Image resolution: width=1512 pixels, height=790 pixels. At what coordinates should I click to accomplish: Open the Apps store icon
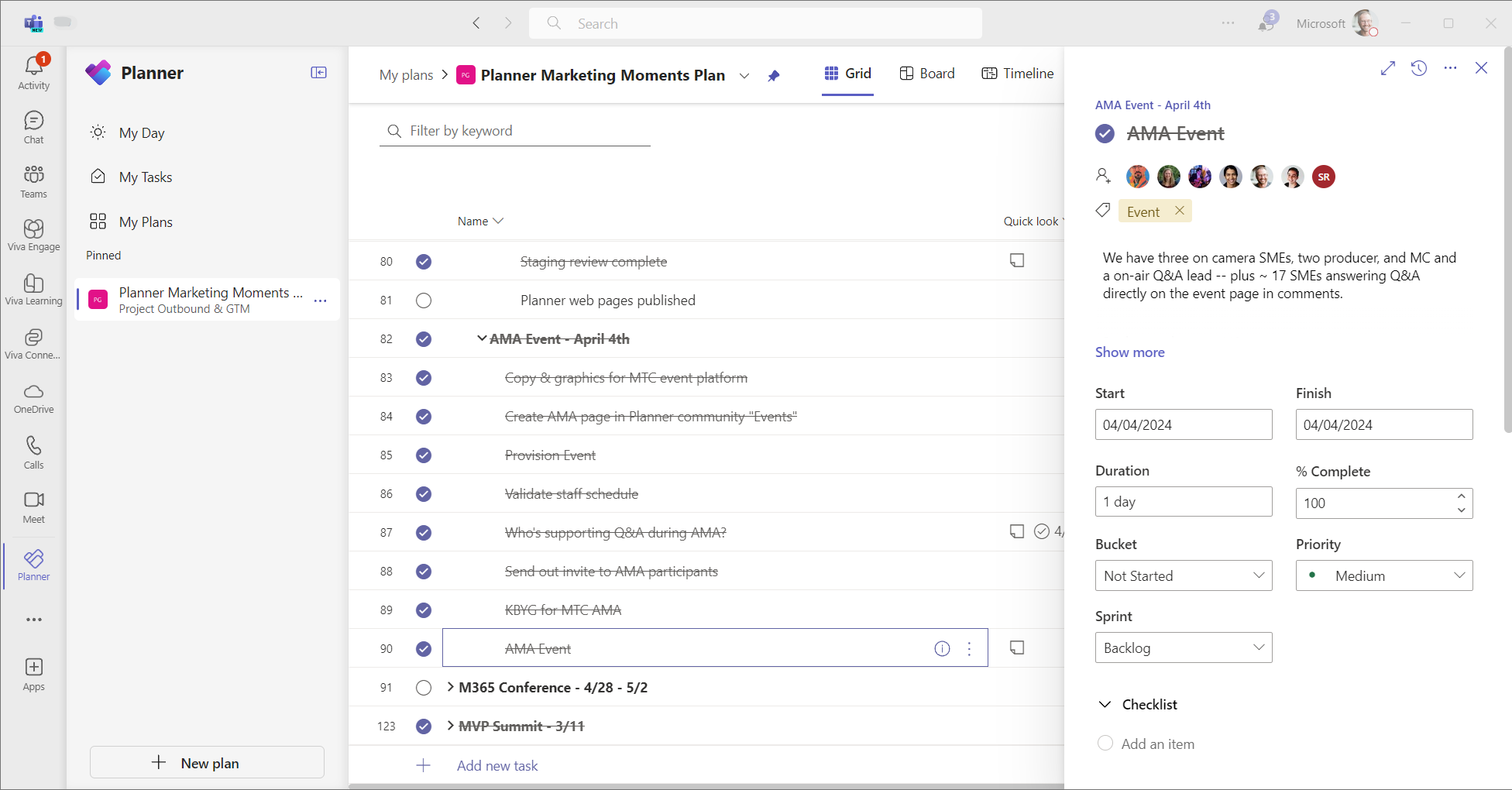[34, 675]
